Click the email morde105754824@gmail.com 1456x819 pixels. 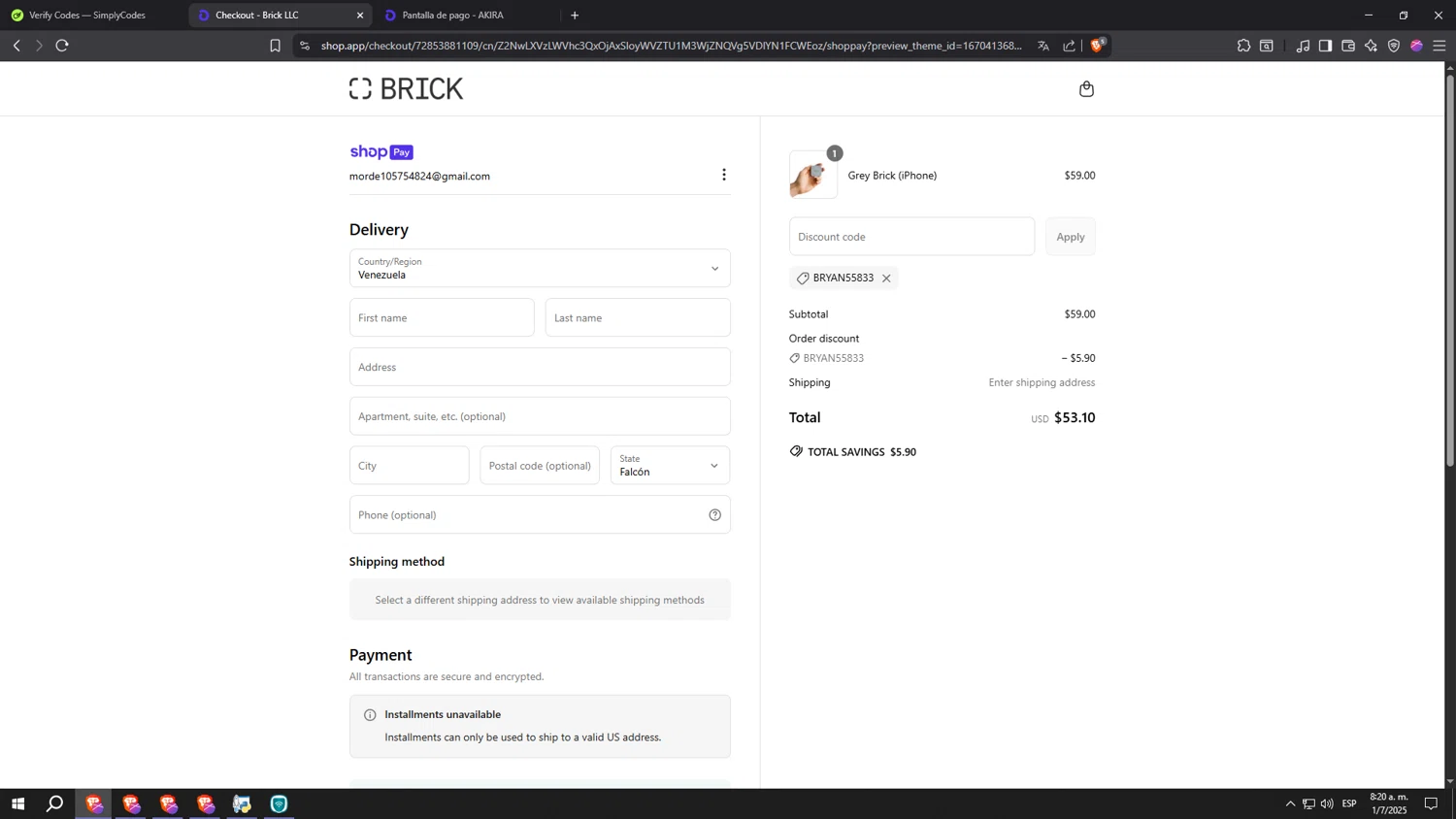[x=419, y=177]
